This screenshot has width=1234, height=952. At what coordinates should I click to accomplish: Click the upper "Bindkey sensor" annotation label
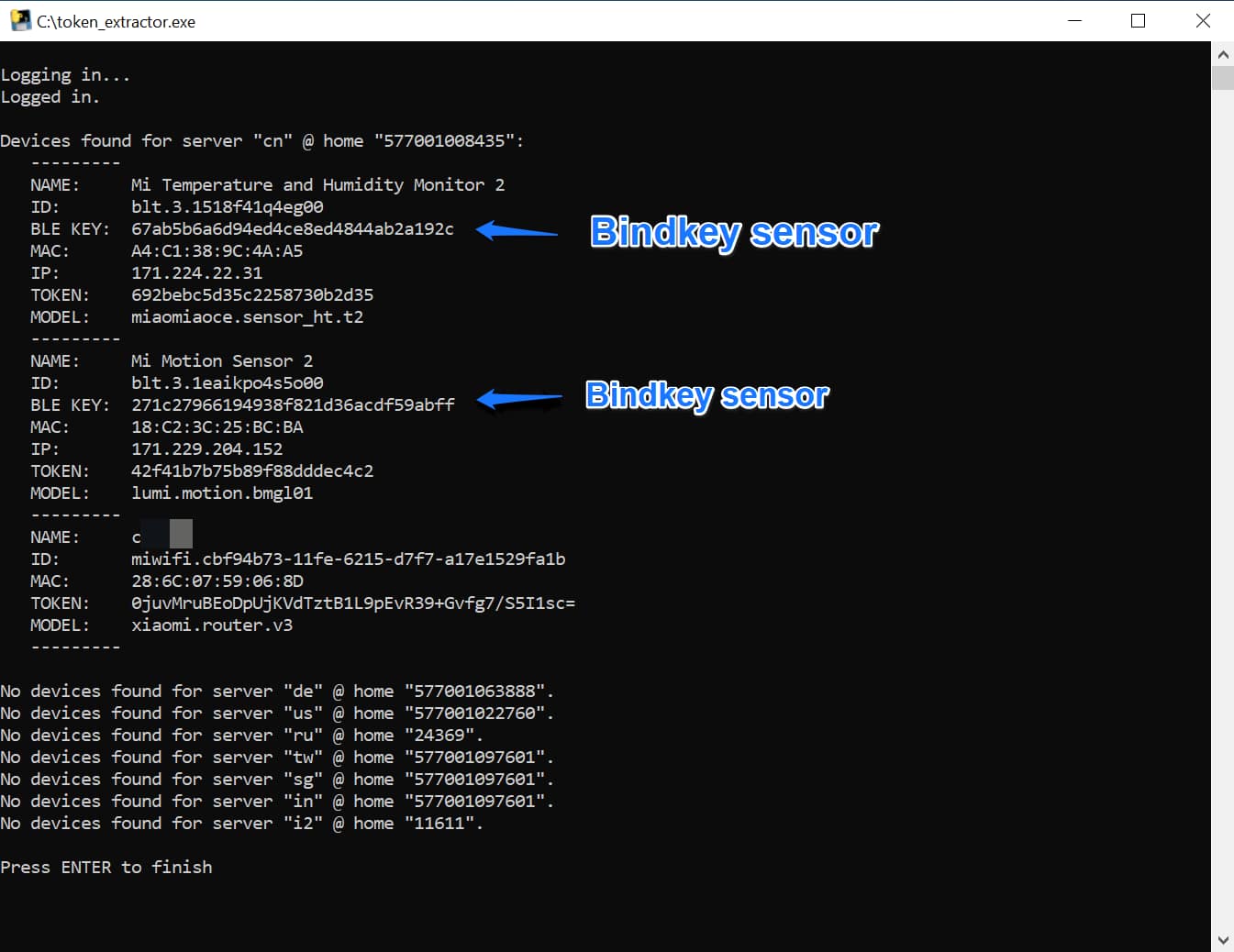(x=734, y=232)
